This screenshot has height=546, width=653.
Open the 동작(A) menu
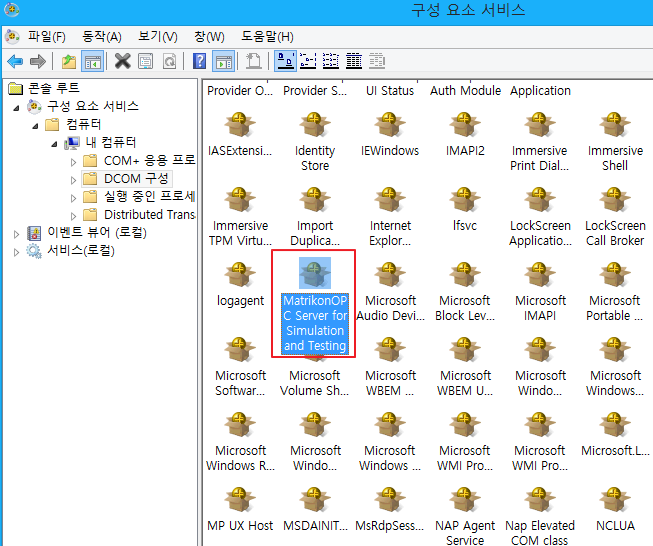pos(102,37)
